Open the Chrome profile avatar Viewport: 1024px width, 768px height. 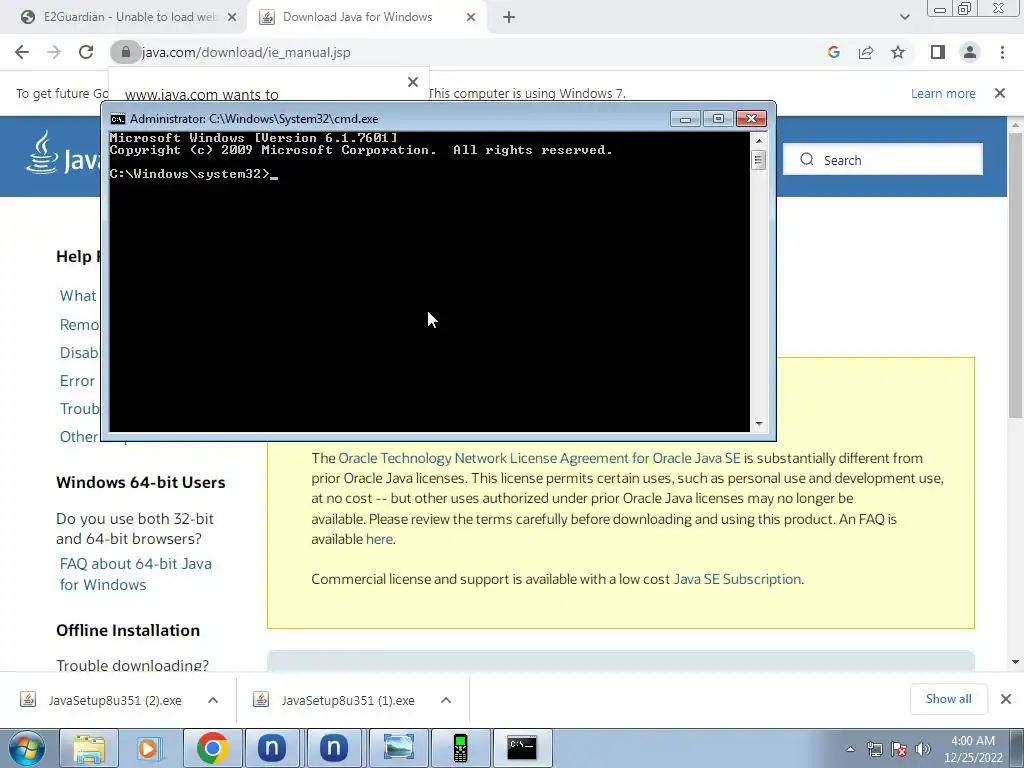tap(970, 52)
